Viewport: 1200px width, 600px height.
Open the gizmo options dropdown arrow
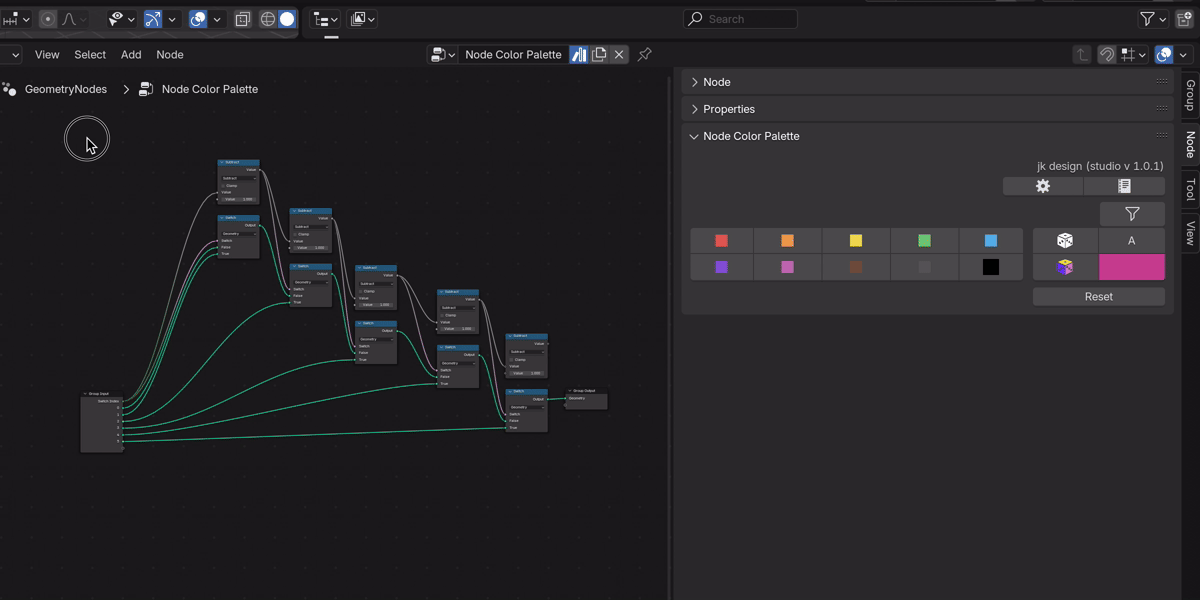pyautogui.click(x=172, y=19)
